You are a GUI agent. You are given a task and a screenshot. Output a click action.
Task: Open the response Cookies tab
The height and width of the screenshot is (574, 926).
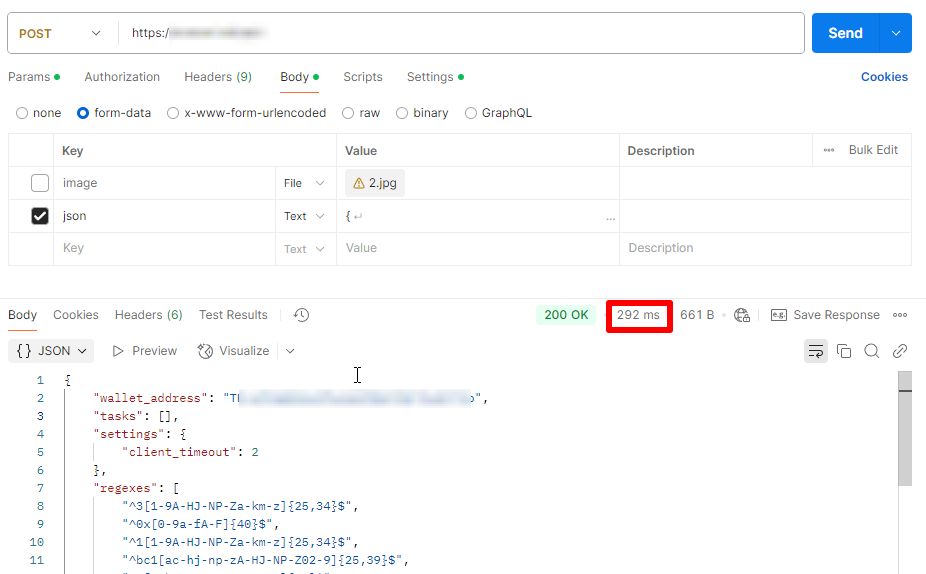(x=76, y=315)
